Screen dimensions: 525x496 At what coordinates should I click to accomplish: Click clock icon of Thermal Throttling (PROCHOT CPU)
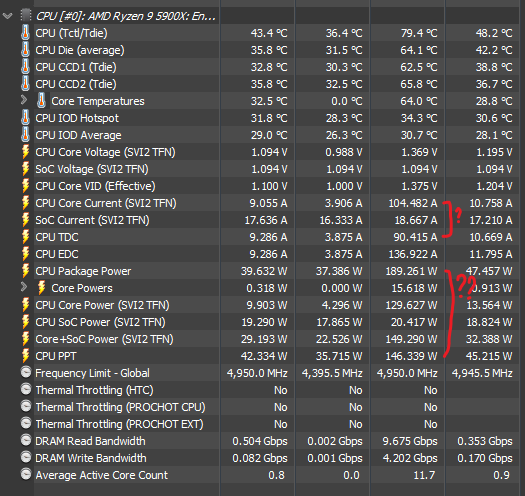pyautogui.click(x=26, y=407)
